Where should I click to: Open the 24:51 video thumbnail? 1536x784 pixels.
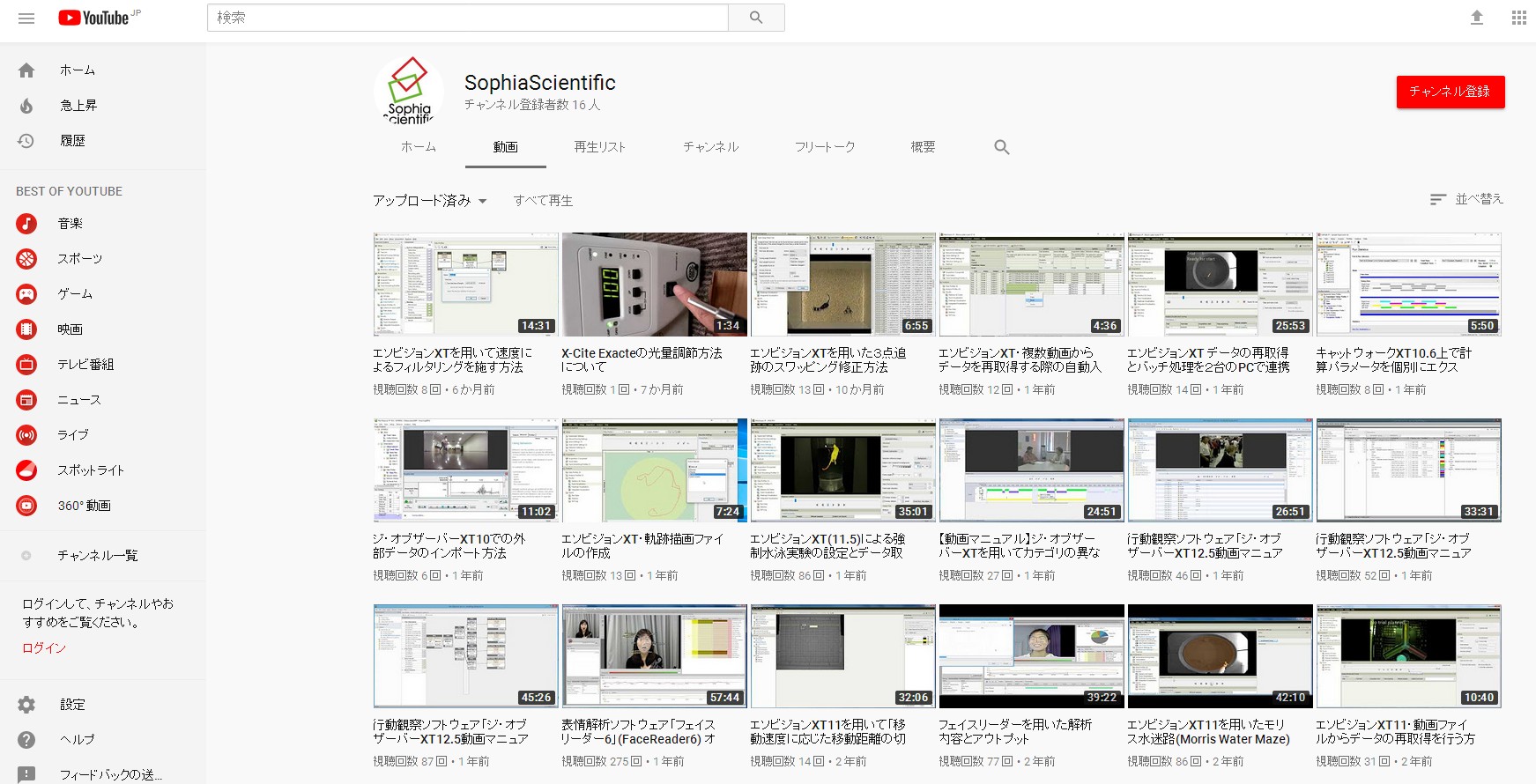pos(1031,470)
